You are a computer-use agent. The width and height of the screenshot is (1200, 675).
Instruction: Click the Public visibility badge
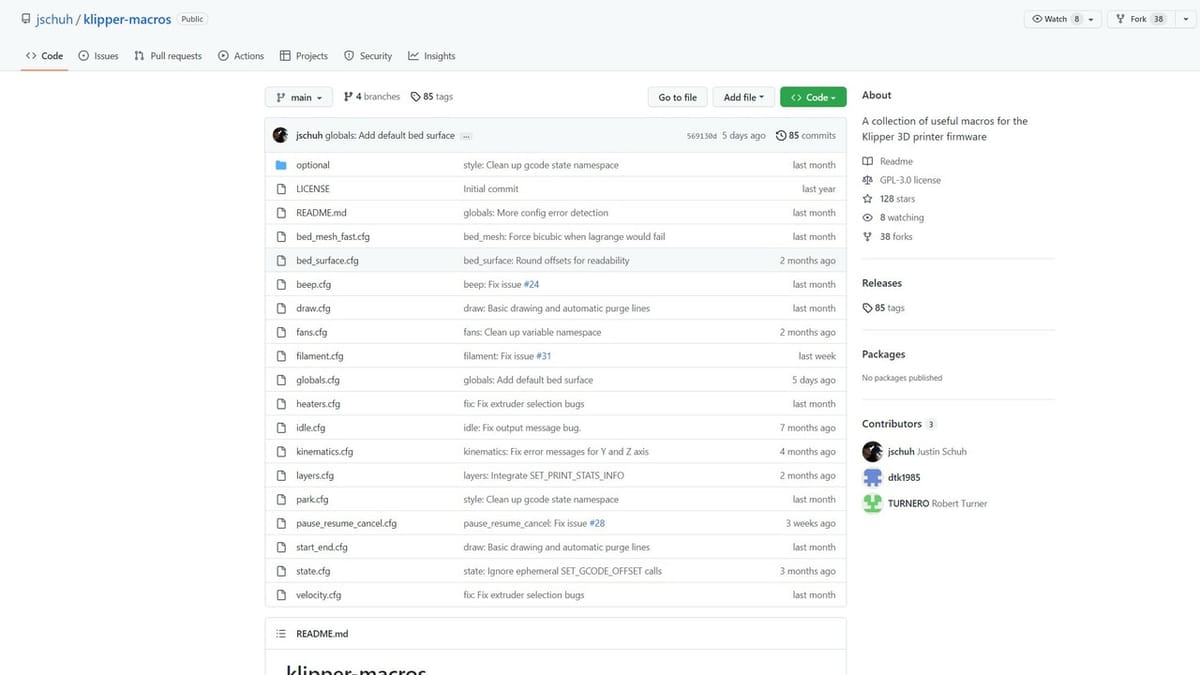click(x=192, y=19)
